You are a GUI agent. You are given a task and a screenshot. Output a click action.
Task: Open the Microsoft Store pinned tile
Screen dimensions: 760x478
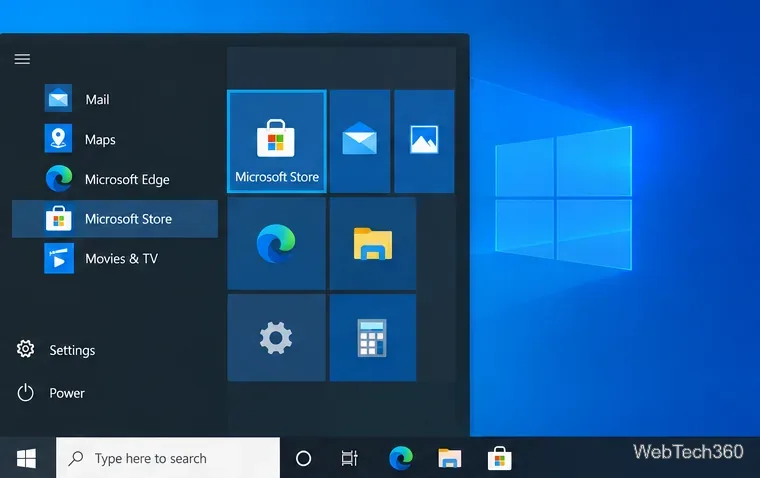[x=277, y=141]
